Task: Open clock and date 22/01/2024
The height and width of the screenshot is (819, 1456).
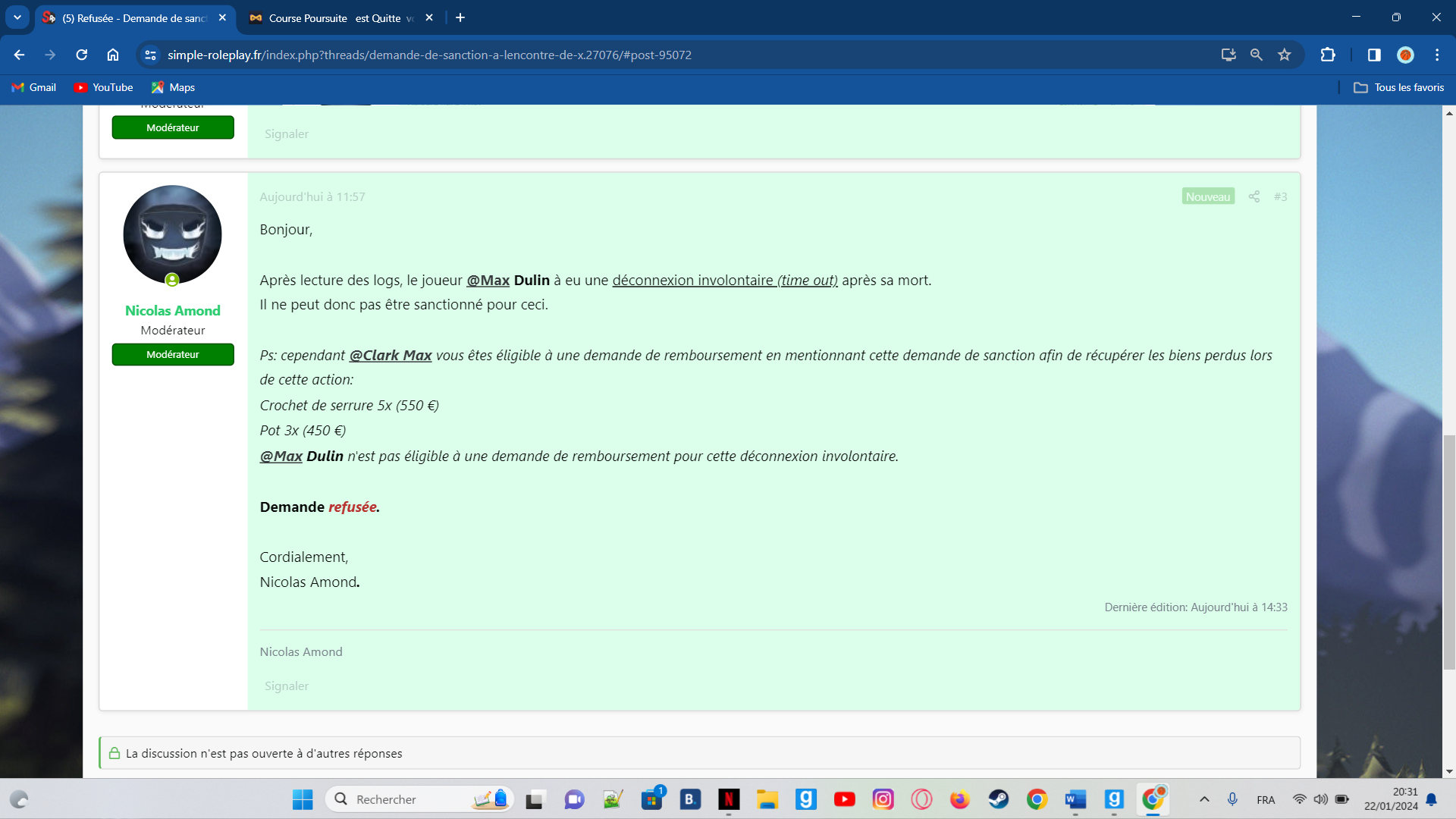Action: 1391,799
